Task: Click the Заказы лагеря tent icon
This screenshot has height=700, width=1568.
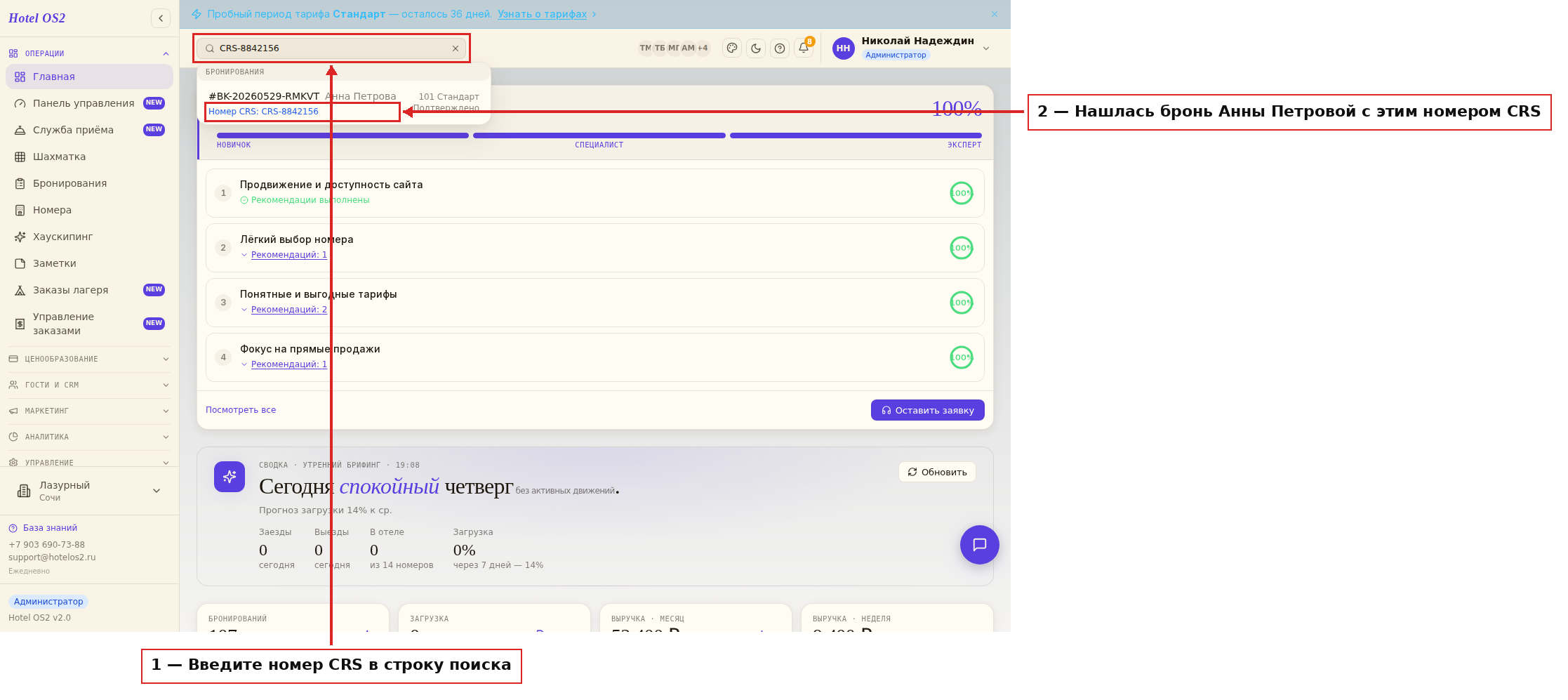Action: click(20, 290)
